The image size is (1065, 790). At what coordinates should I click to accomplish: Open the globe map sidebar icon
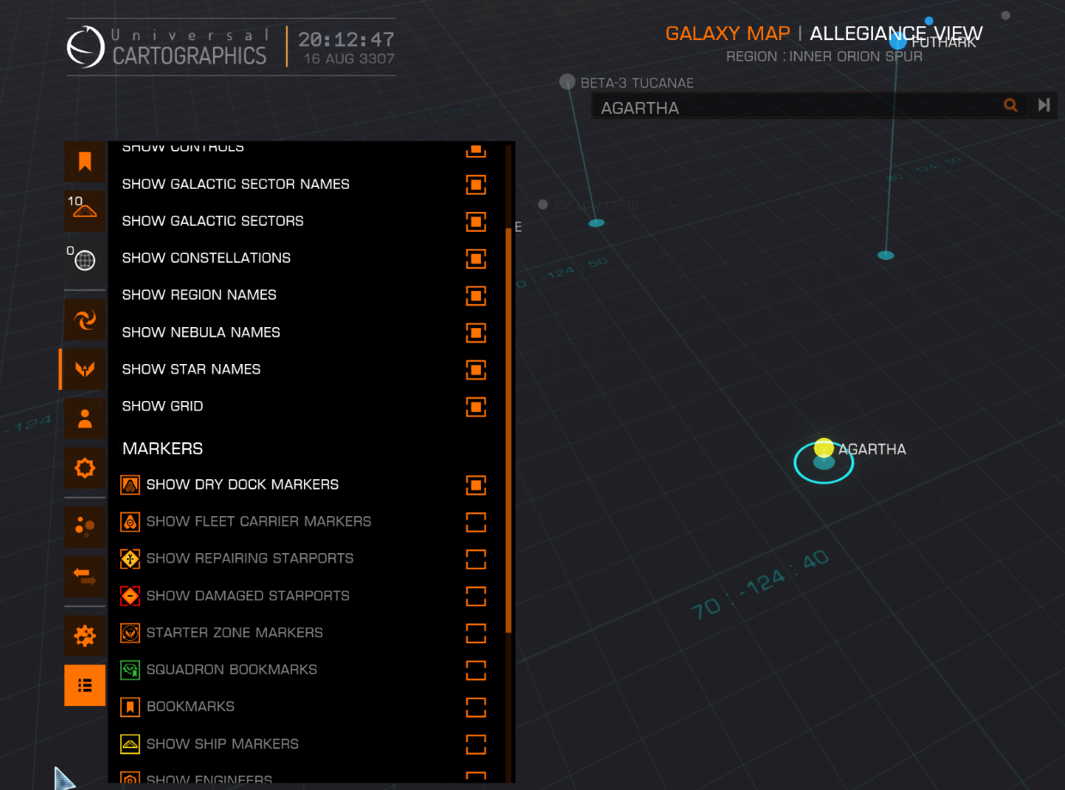[x=85, y=259]
